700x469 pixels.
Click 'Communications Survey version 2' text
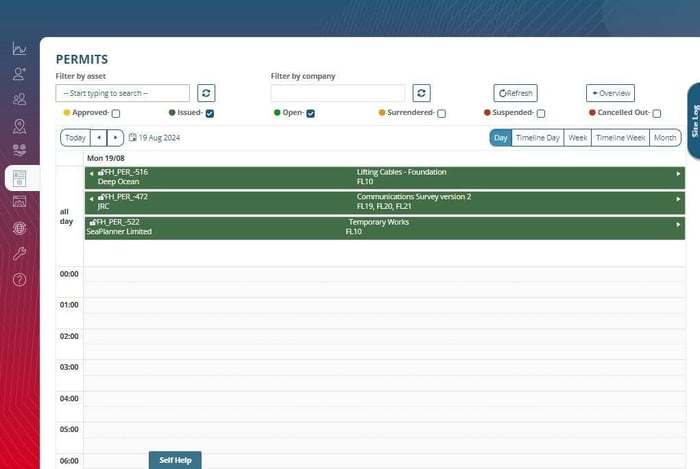click(414, 196)
